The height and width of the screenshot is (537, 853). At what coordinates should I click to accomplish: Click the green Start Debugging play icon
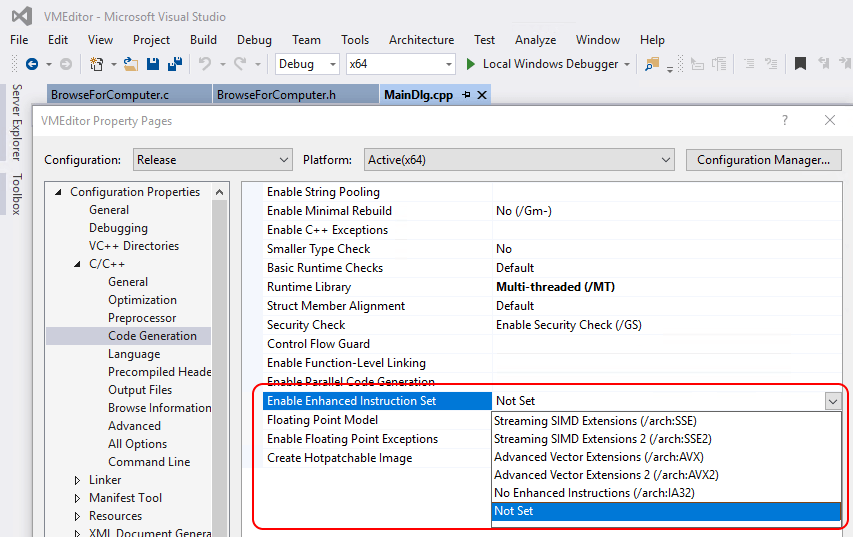coord(471,64)
